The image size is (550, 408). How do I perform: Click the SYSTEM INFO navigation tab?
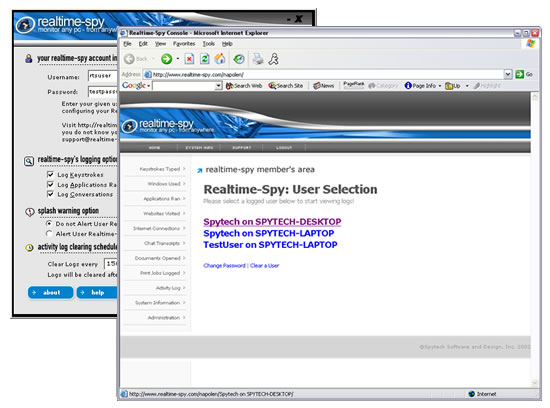[x=199, y=148]
